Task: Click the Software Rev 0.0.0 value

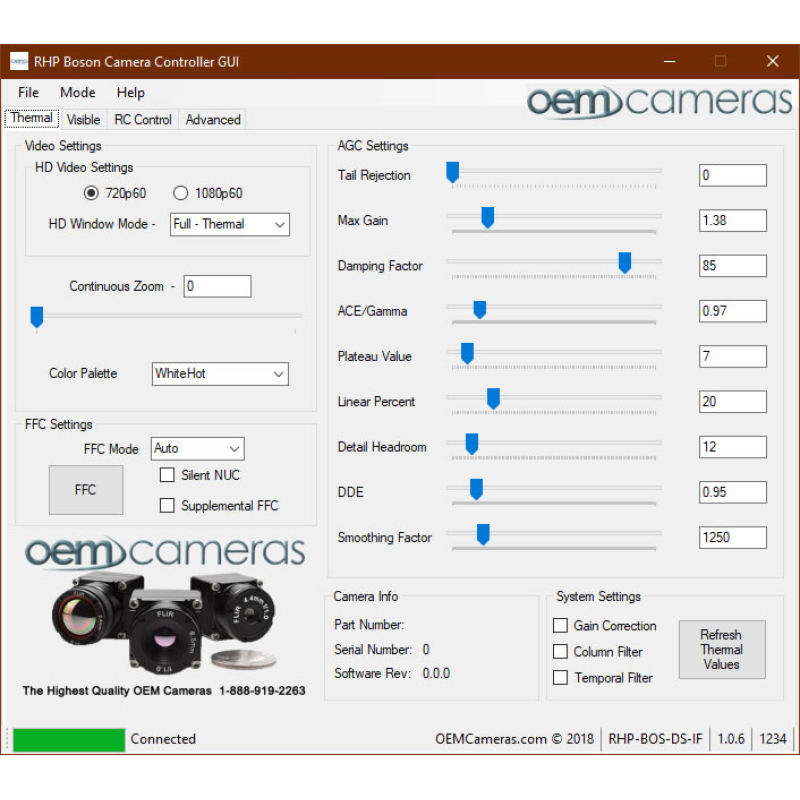Action: (436, 673)
